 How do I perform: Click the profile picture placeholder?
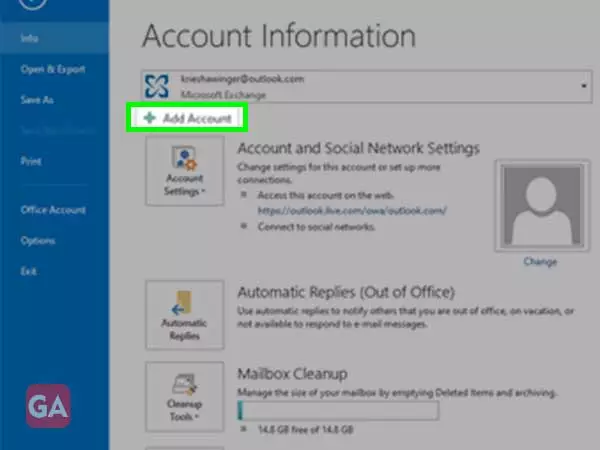point(542,205)
